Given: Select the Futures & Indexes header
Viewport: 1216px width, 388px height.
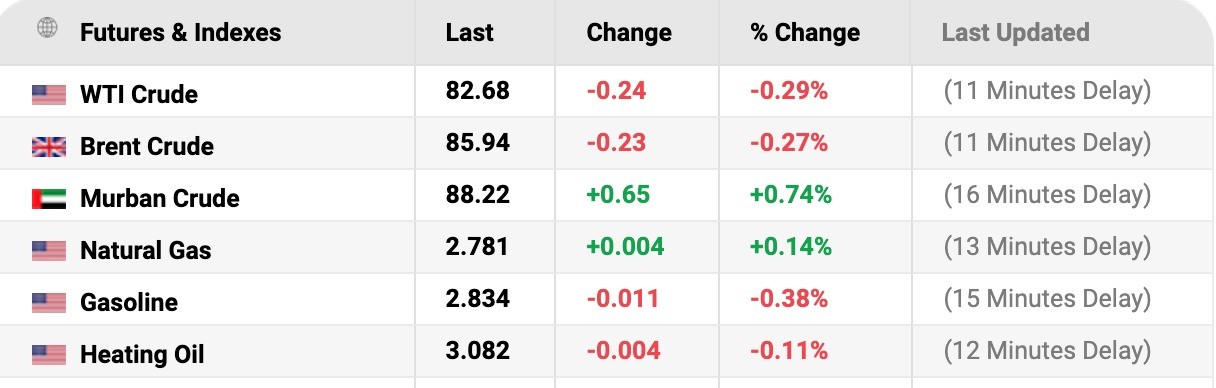Looking at the screenshot, I should click(x=180, y=33).
